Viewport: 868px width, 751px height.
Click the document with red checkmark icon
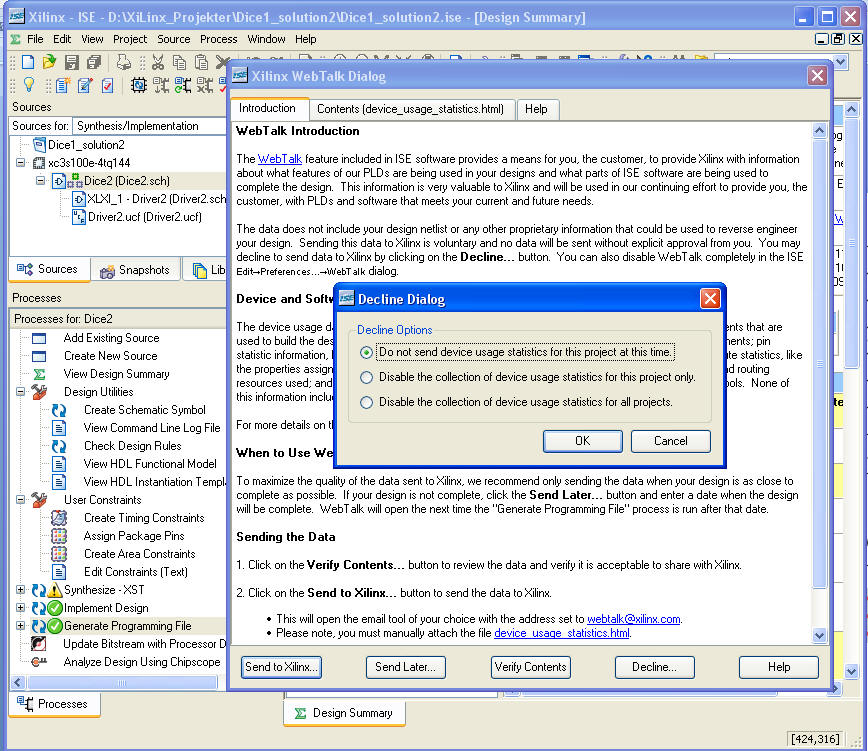(107, 85)
